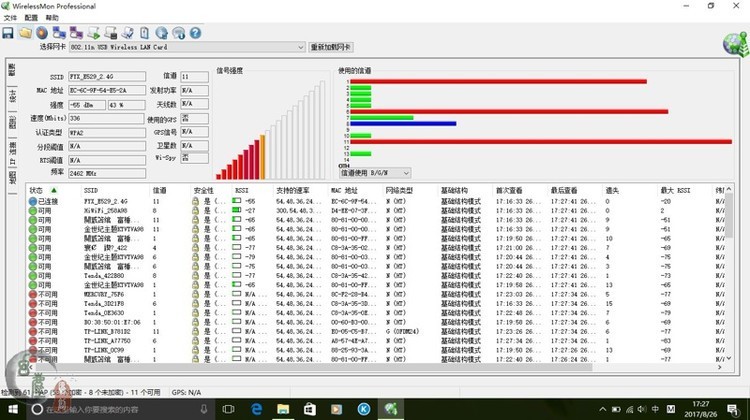Click the GPS: N/A status bar entry
This screenshot has width=750, height=420.
[x=187, y=392]
